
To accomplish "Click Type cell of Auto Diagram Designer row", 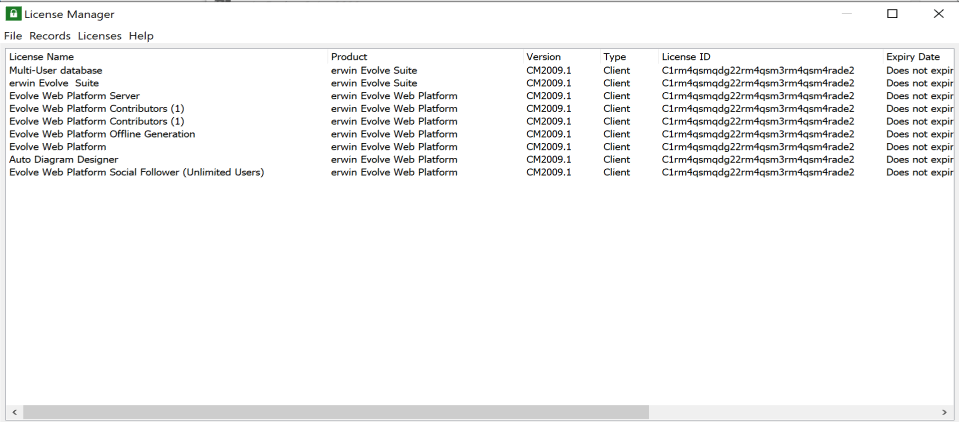I will (x=616, y=160).
